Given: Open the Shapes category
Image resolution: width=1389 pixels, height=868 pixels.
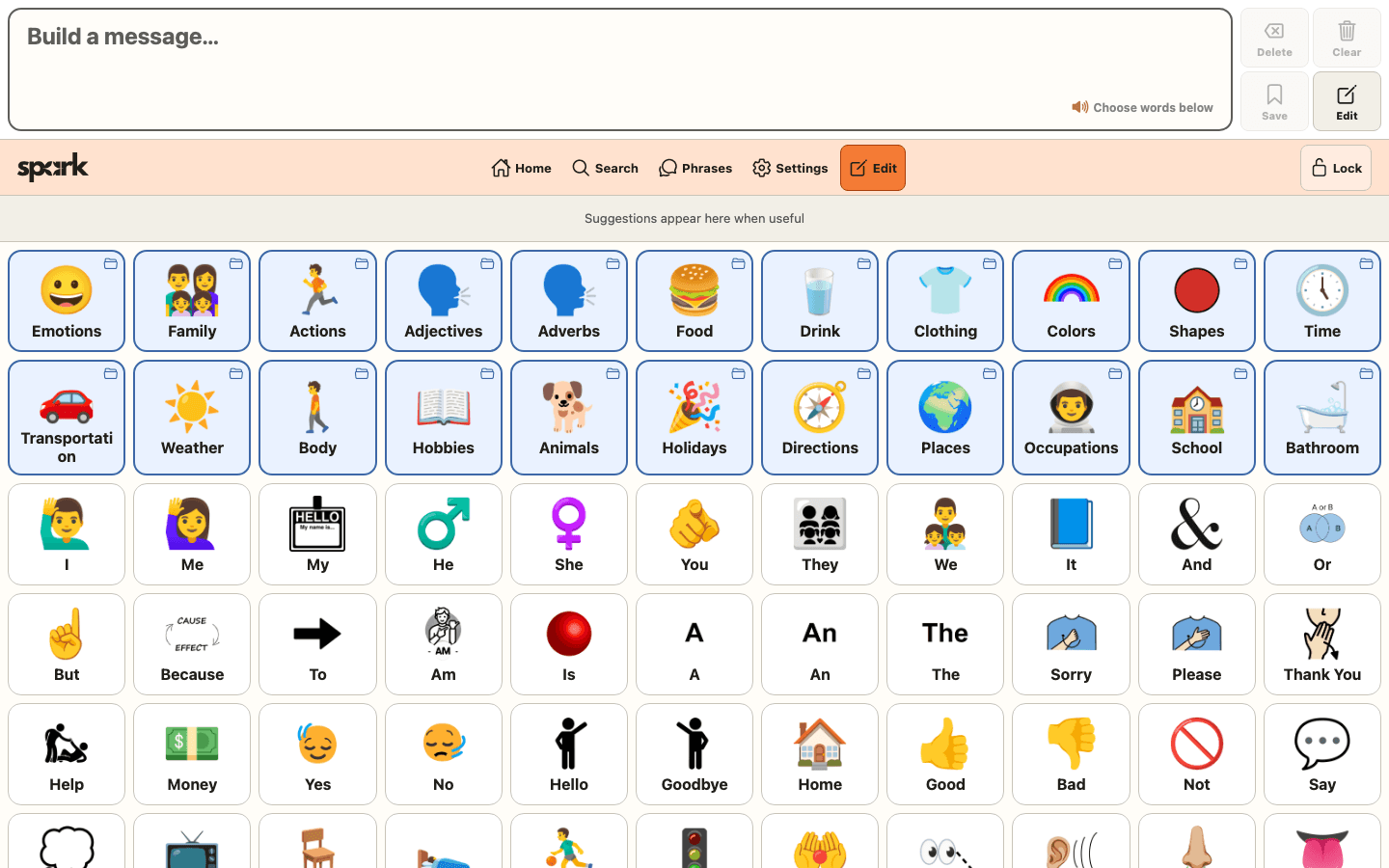Looking at the screenshot, I should (x=1197, y=301).
